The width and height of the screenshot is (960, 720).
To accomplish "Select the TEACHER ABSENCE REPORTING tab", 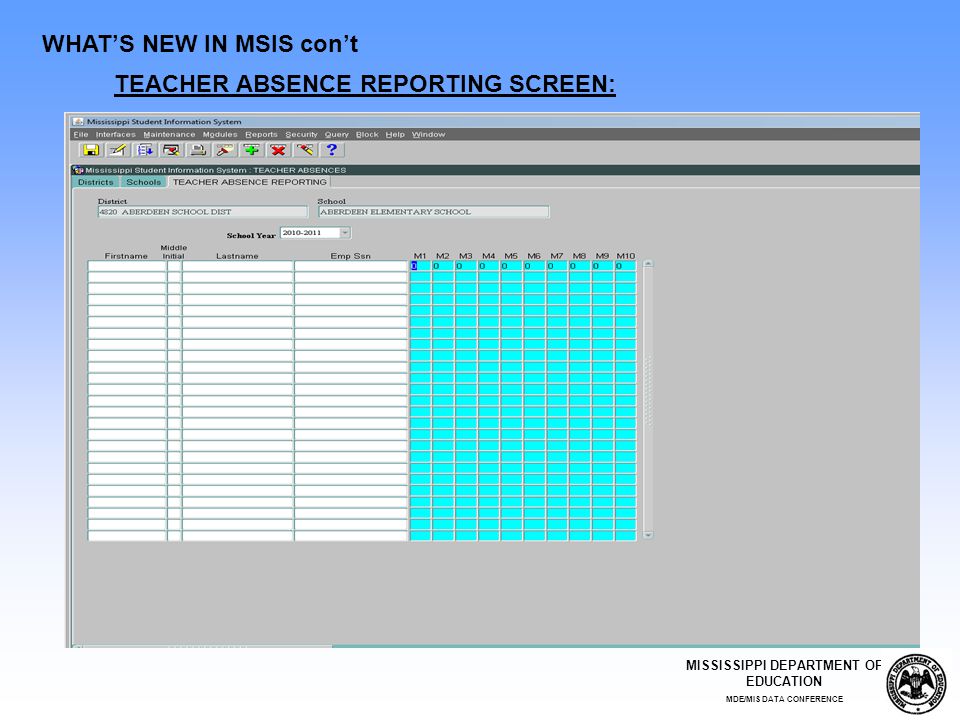I will pyautogui.click(x=249, y=182).
